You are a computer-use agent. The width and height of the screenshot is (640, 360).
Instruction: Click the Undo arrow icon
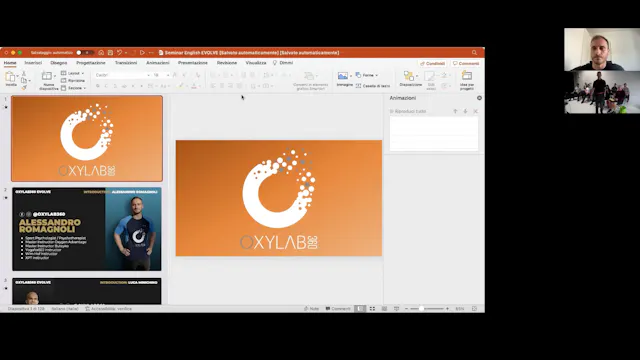[119, 53]
